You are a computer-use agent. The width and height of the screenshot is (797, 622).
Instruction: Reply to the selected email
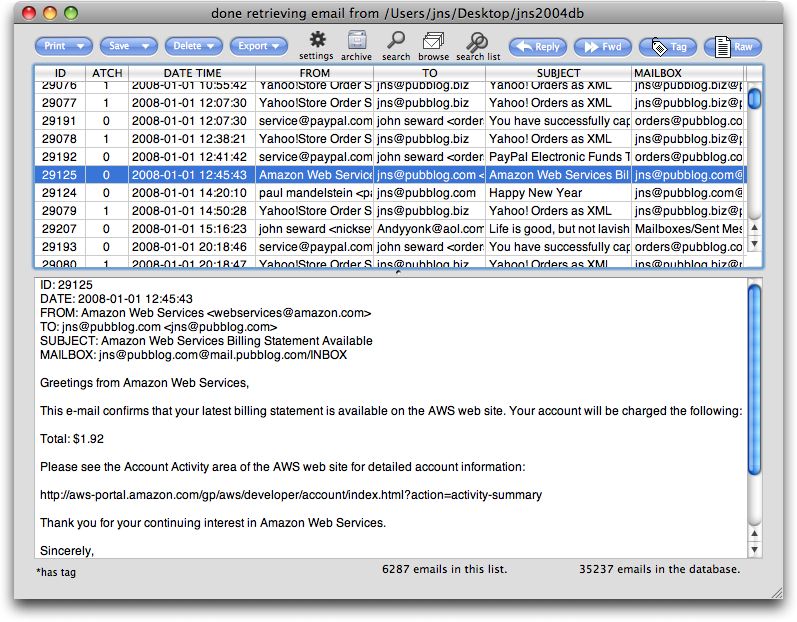click(x=537, y=47)
